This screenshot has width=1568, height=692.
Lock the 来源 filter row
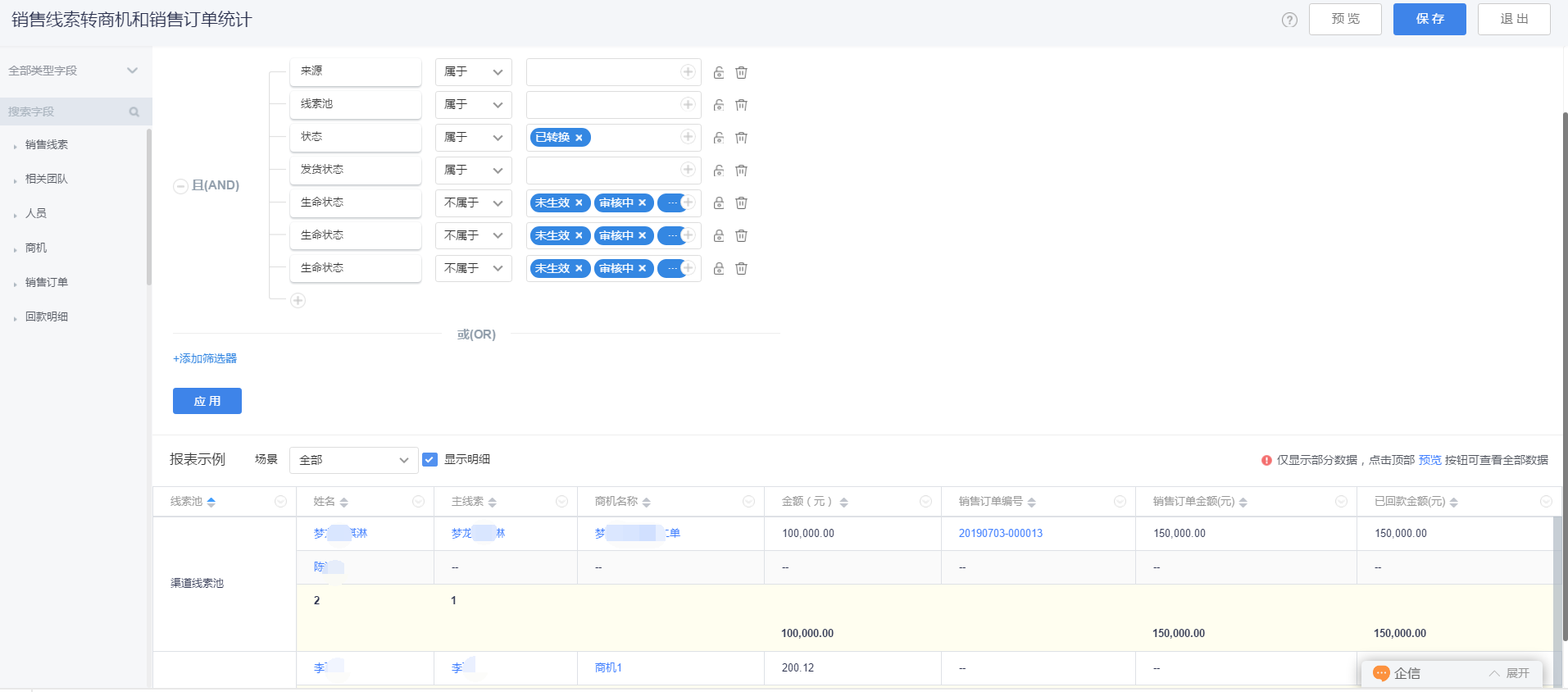(719, 72)
